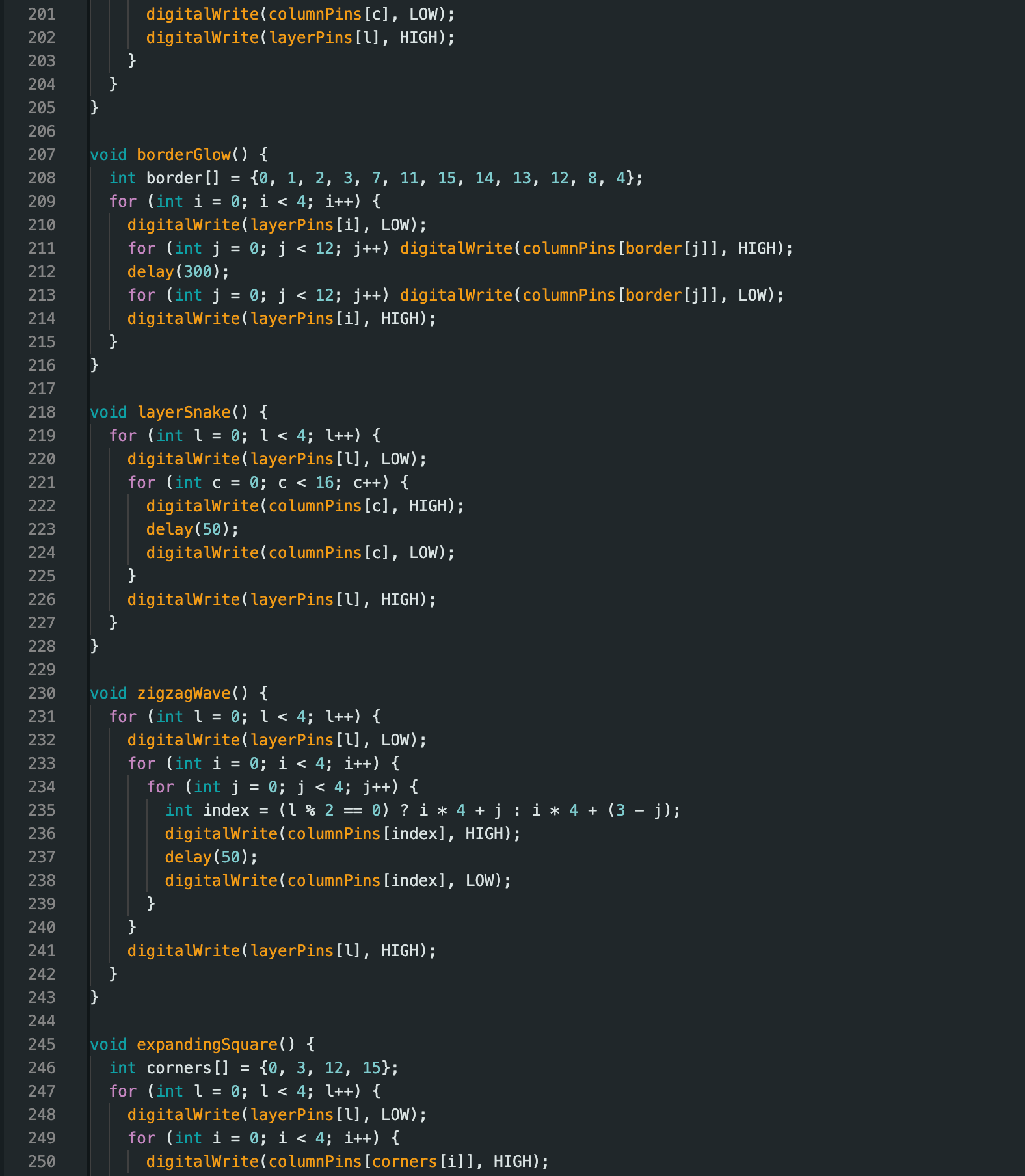Click line number 207 in gutter

click(x=42, y=155)
